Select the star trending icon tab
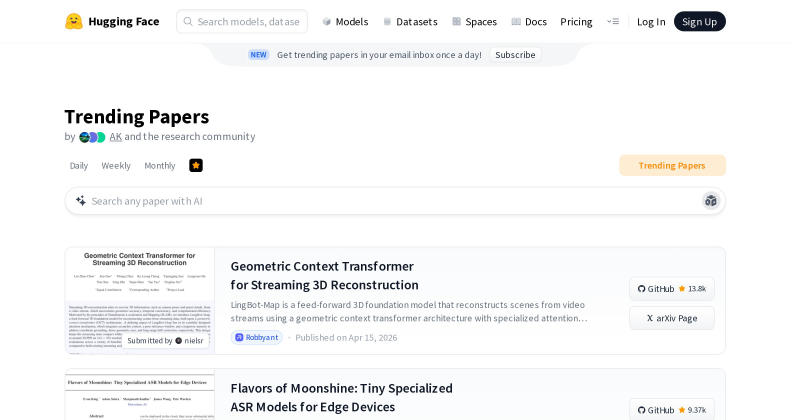Screen dimensions: 800x420 (x=196, y=165)
